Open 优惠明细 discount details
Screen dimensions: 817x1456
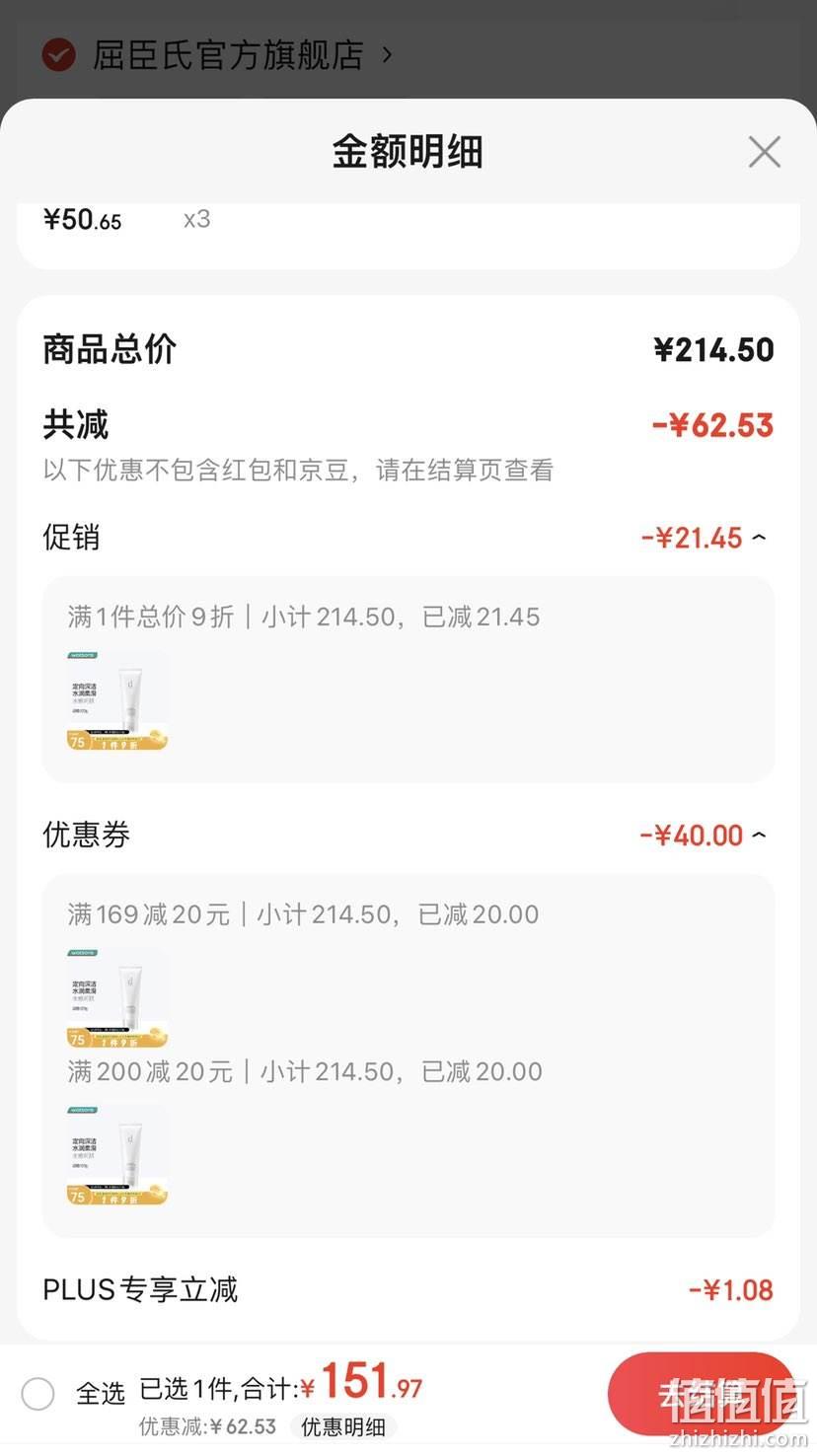pyautogui.click(x=342, y=1426)
